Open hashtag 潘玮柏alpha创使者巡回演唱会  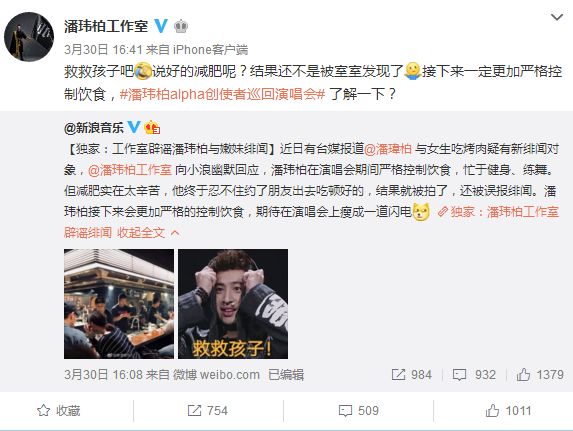pos(222,94)
